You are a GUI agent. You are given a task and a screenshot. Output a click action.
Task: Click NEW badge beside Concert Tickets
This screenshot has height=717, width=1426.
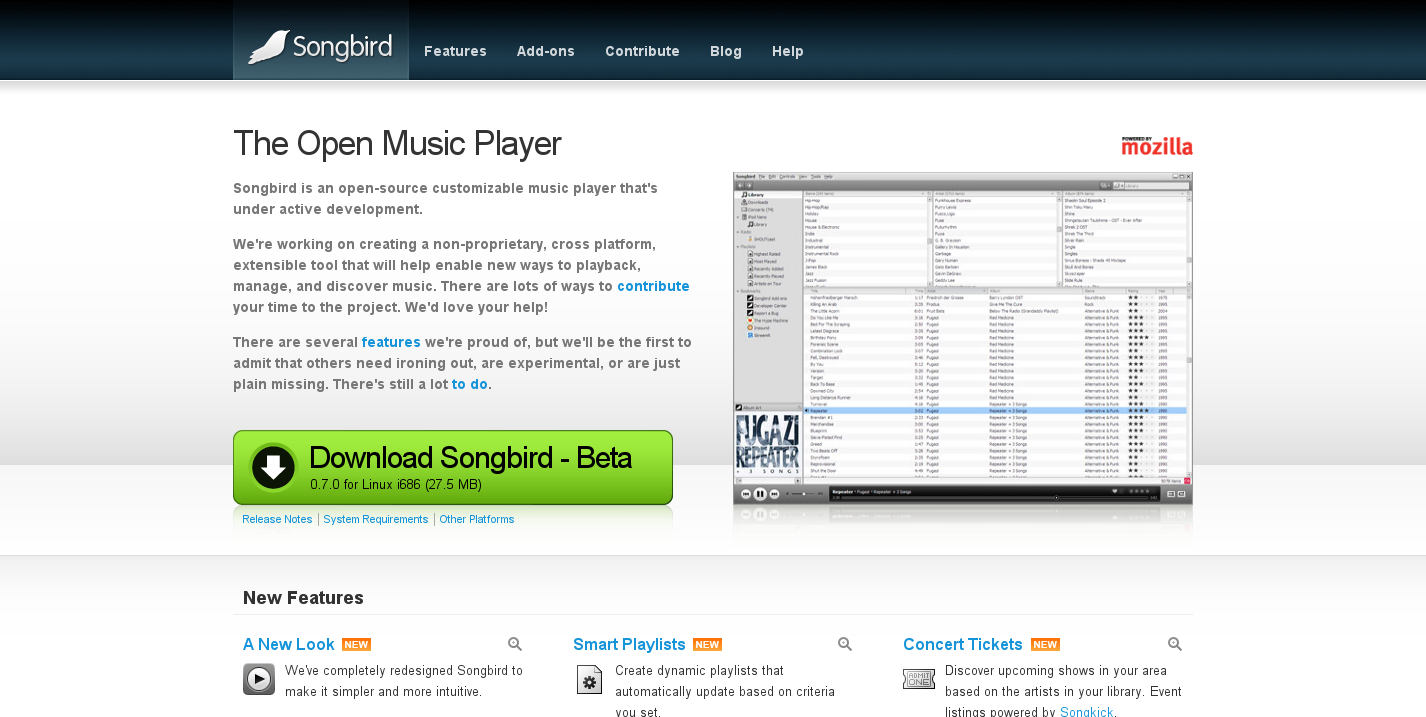pos(1045,645)
